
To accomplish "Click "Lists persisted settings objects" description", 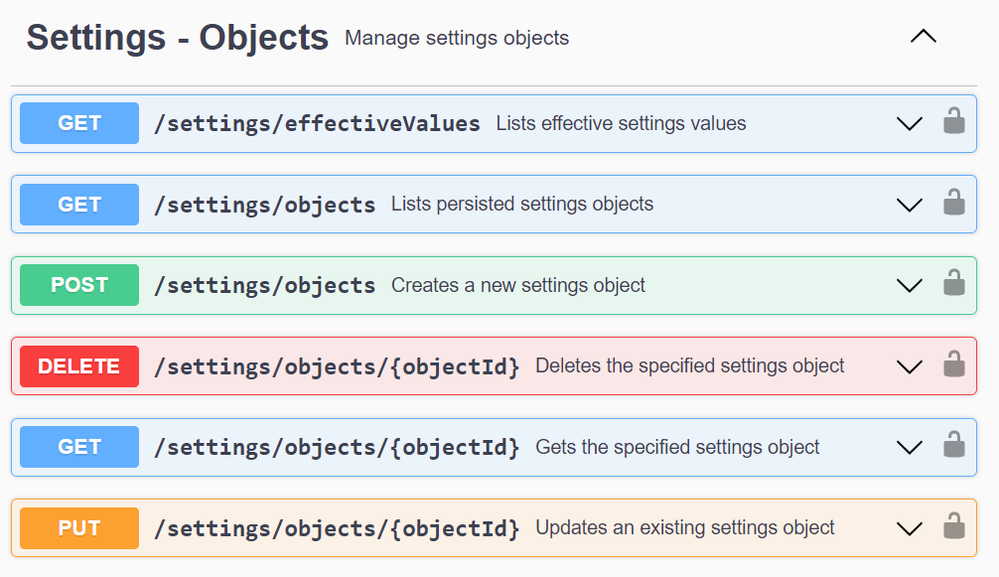I will pos(522,204).
